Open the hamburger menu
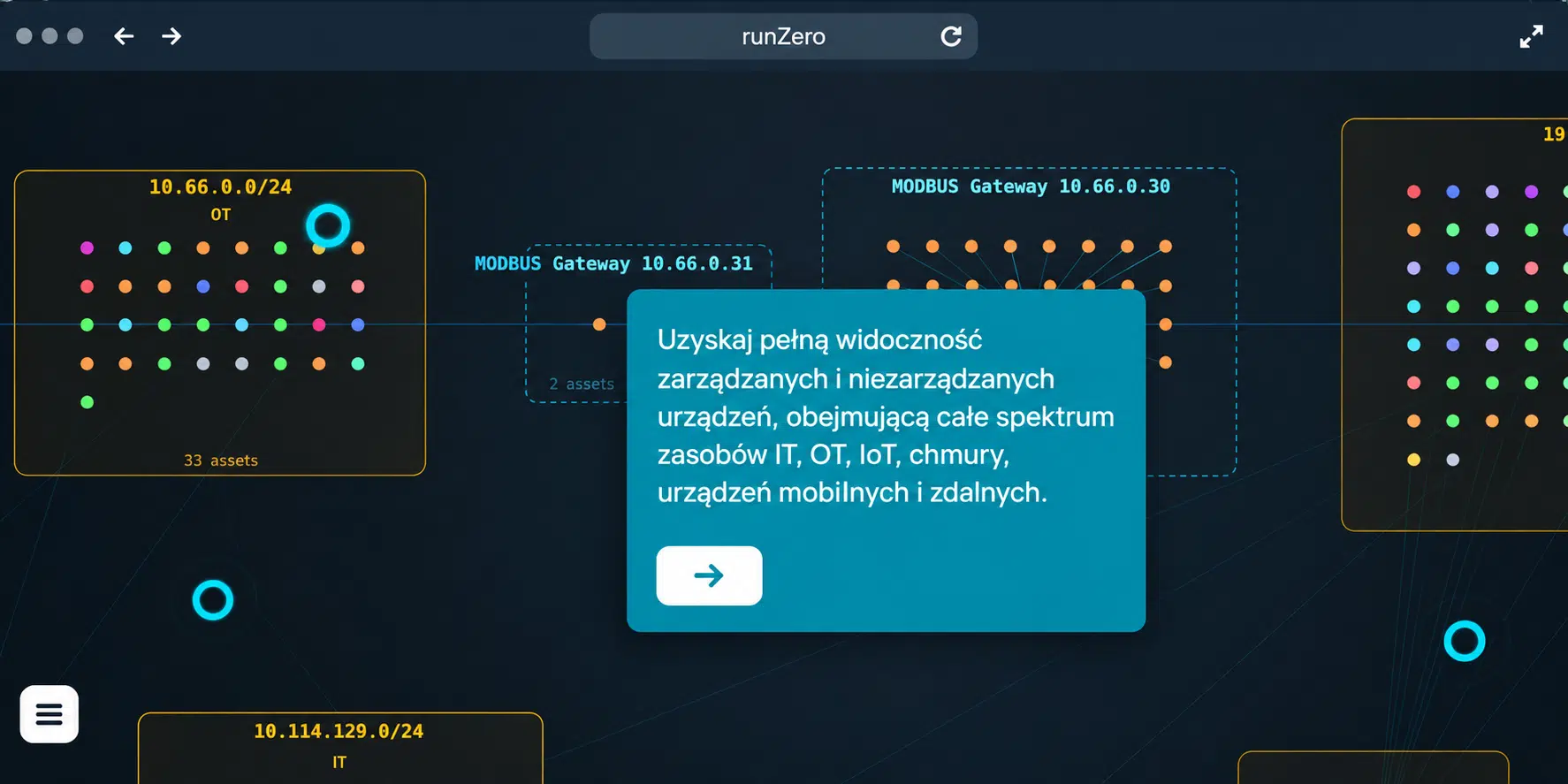 [49, 714]
